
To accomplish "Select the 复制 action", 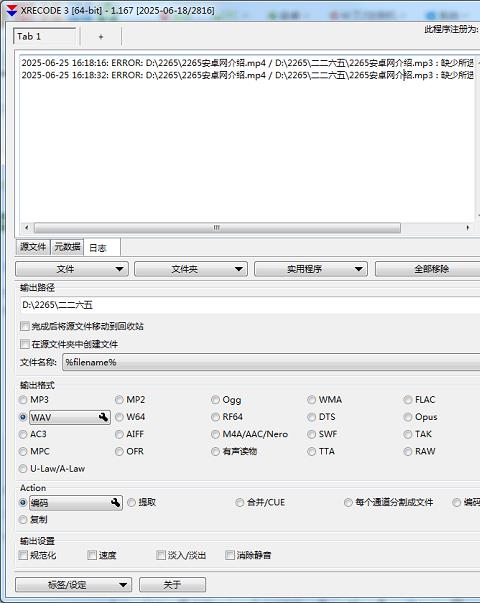I will pyautogui.click(x=23, y=520).
